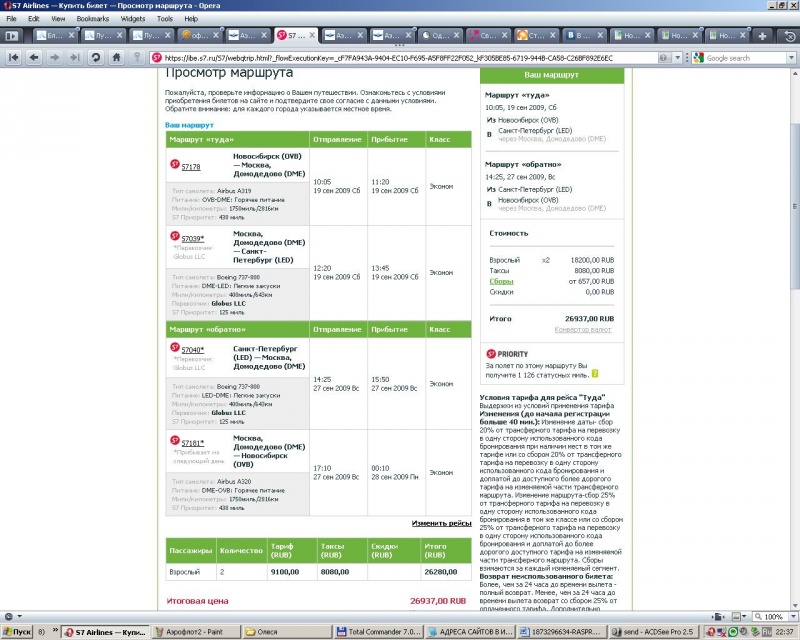Click the S7 site icon in address bar

coord(157,58)
